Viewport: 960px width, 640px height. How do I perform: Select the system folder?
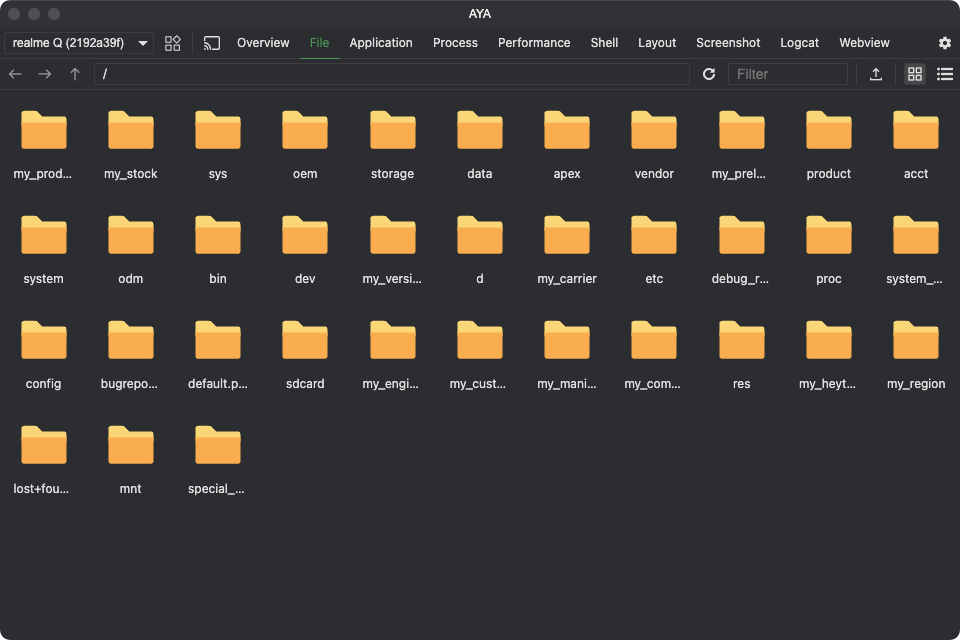coord(43,250)
